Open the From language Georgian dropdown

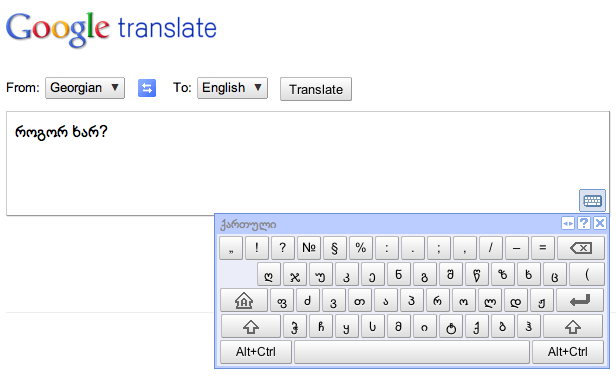click(85, 88)
